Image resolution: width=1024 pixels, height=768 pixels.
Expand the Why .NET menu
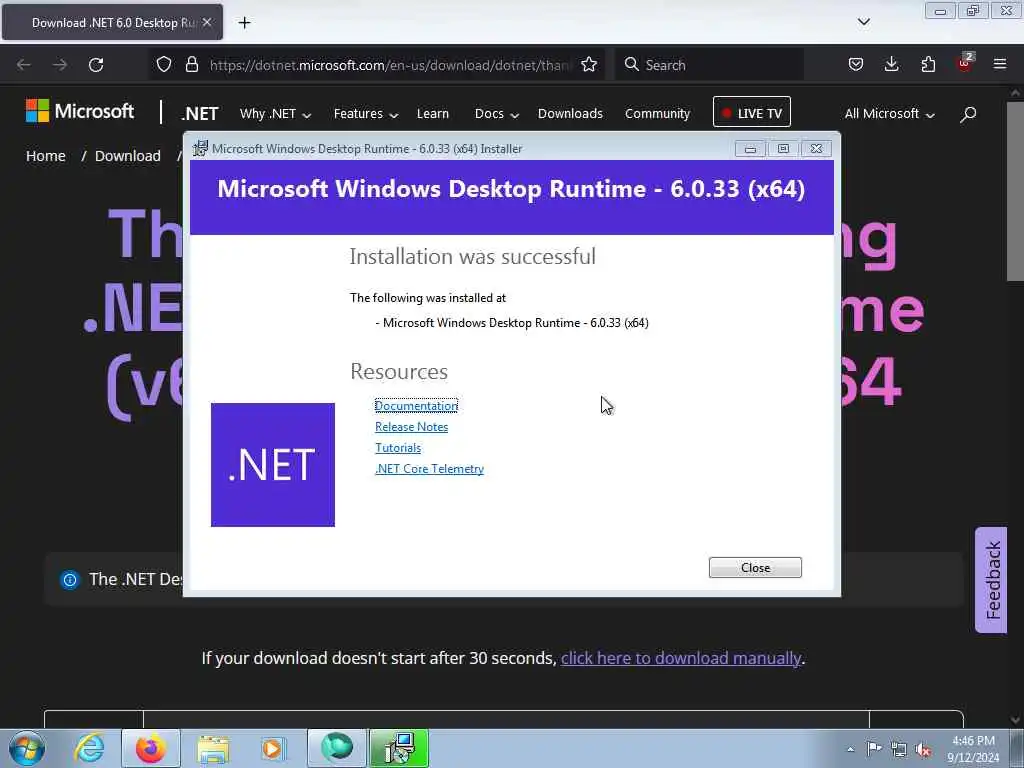coord(275,114)
